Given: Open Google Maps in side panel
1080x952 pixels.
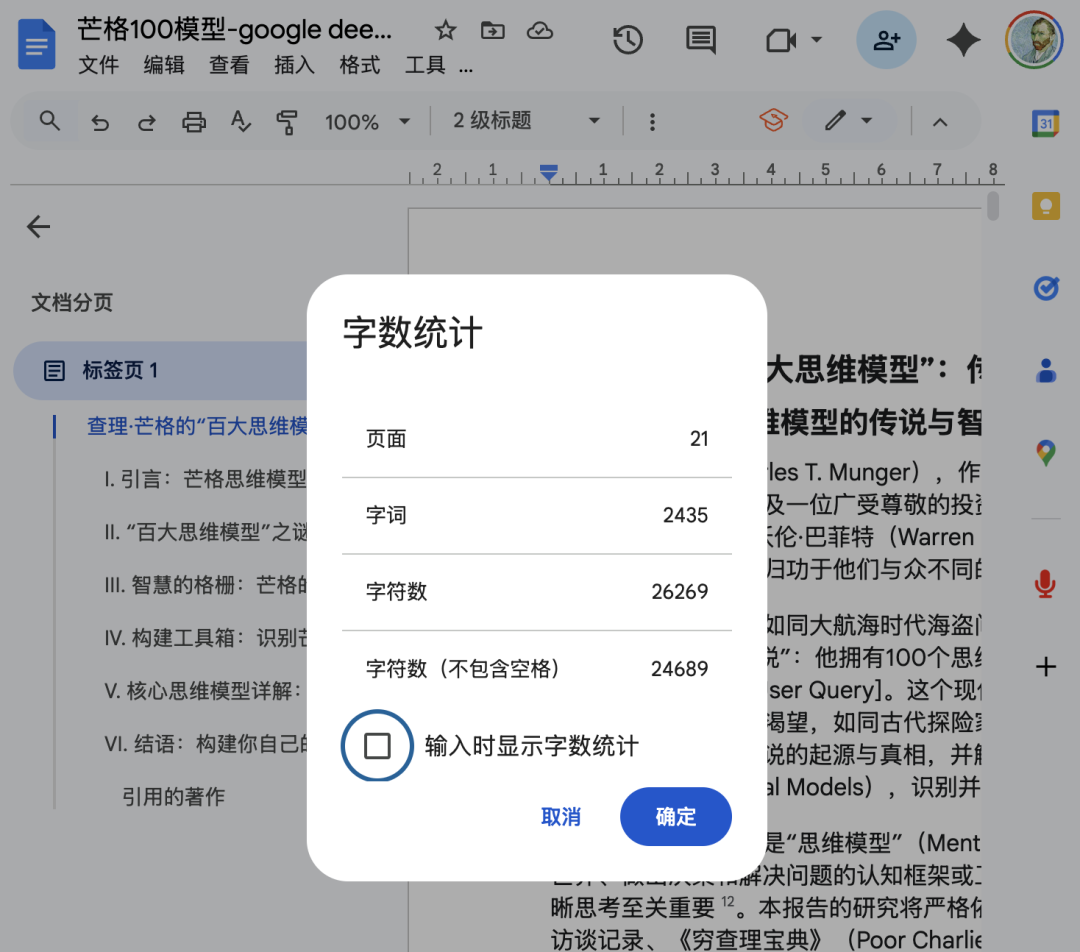Looking at the screenshot, I should tap(1046, 453).
